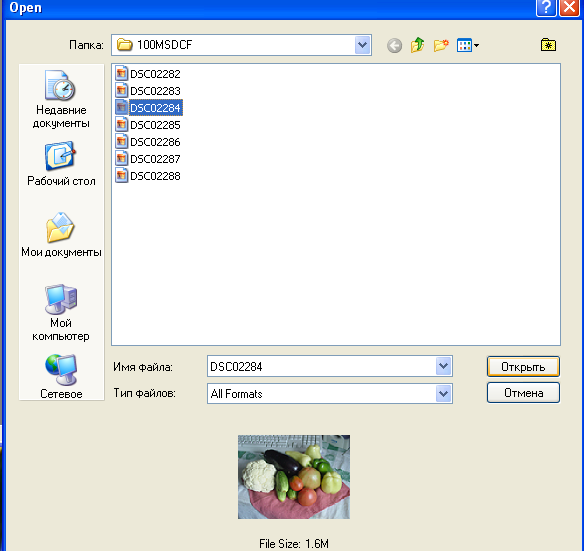The width and height of the screenshot is (584, 551).
Task: Go to Рабочий стол location
Action: (x=61, y=164)
